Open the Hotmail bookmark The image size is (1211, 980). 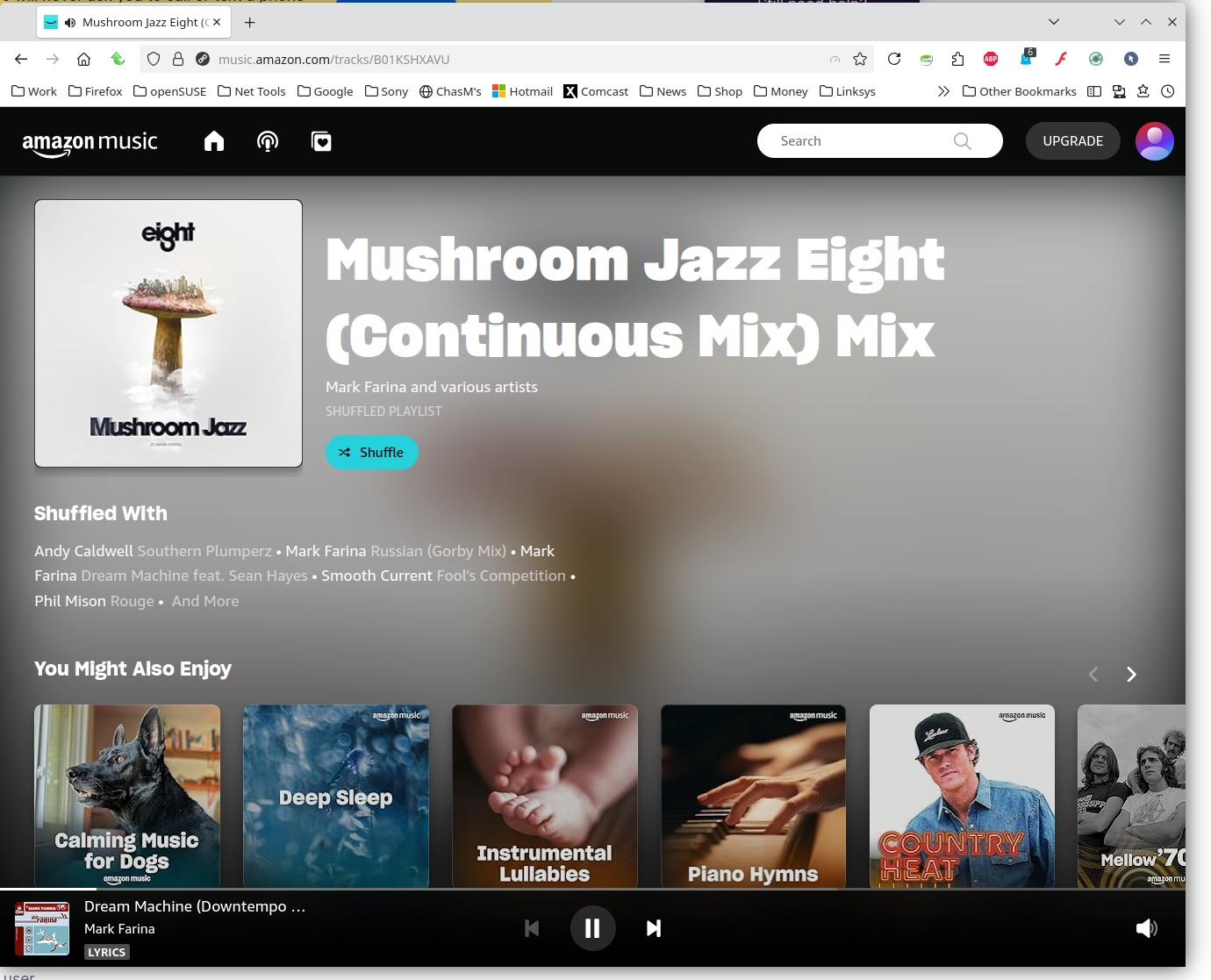tap(523, 91)
